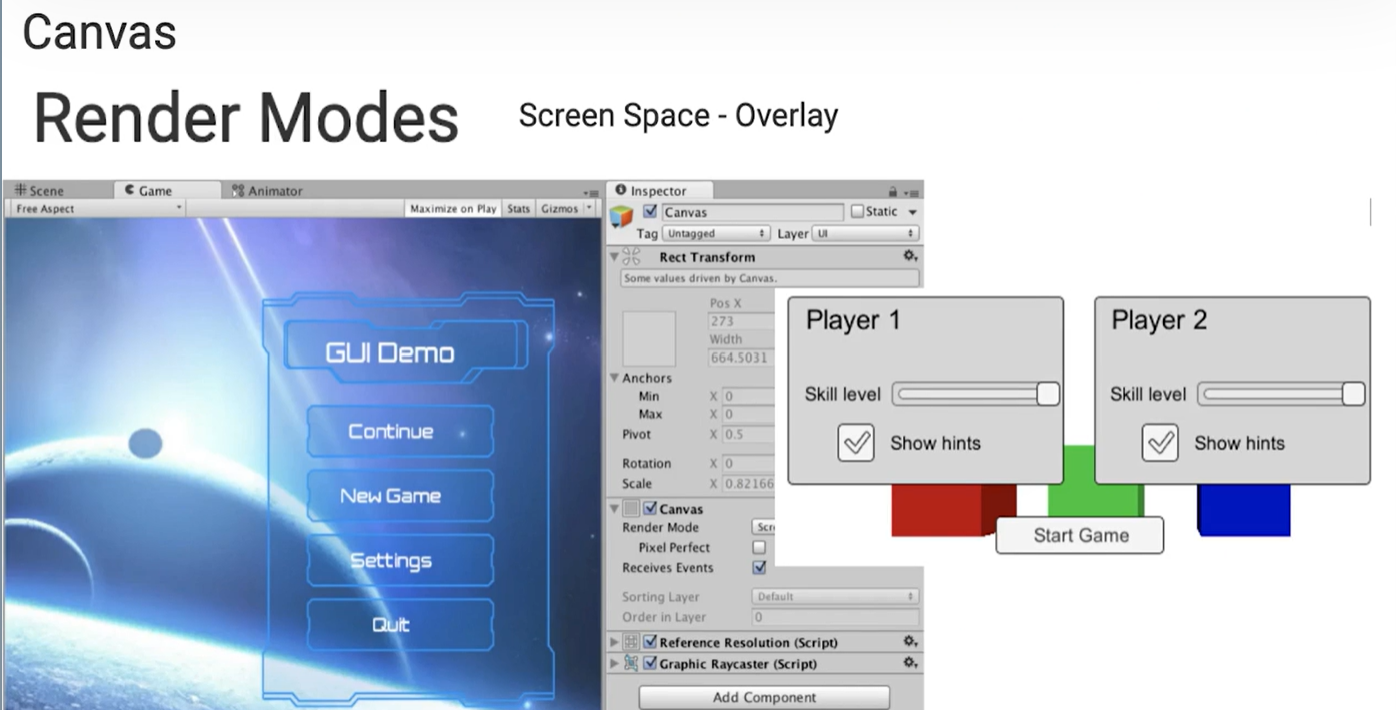Toggle the Graphic Raycaster script checkbox
This screenshot has width=1396, height=710.
pyautogui.click(x=650, y=664)
